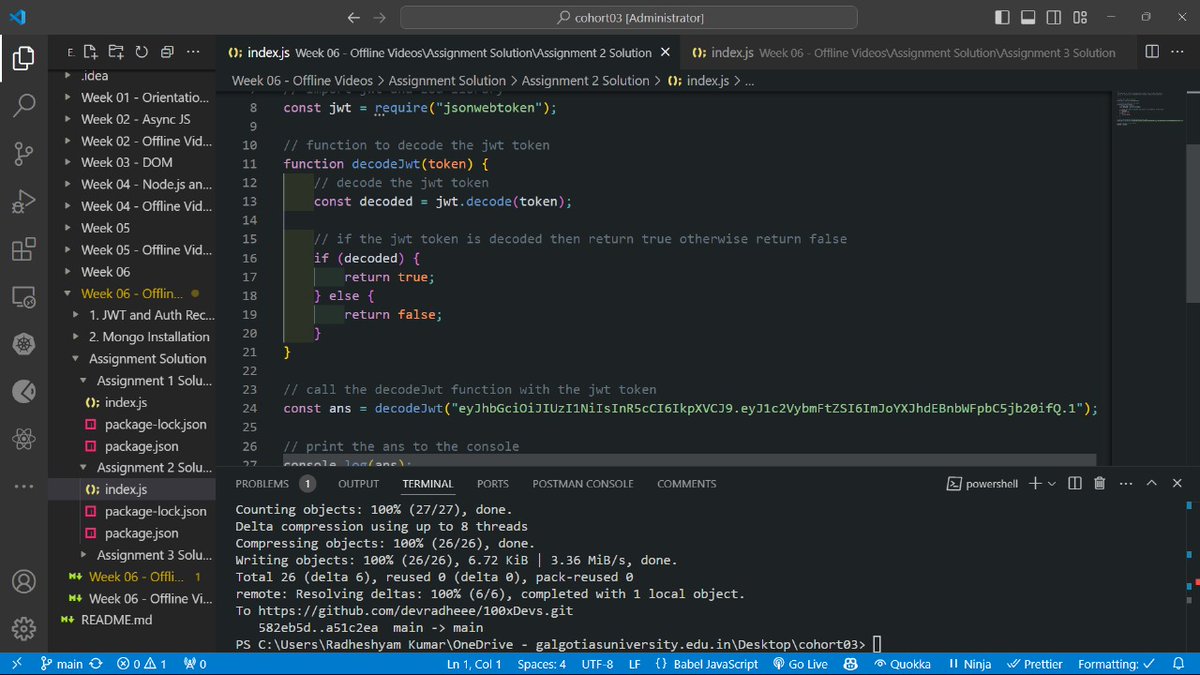Open terminal launch profile dropdown arrow
Viewport: 1200px width, 675px height.
click(x=1051, y=483)
